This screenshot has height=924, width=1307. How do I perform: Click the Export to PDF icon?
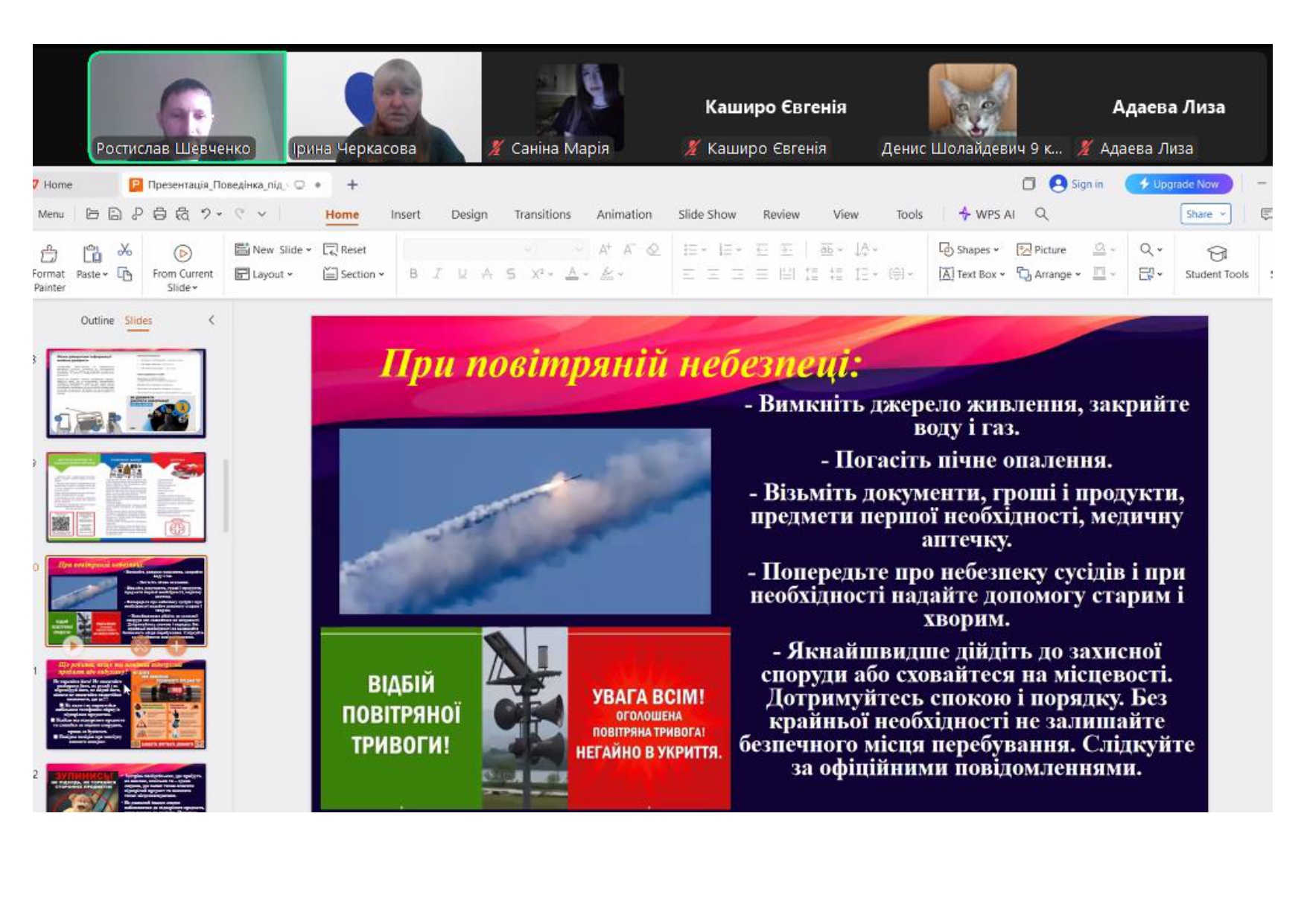tap(137, 214)
